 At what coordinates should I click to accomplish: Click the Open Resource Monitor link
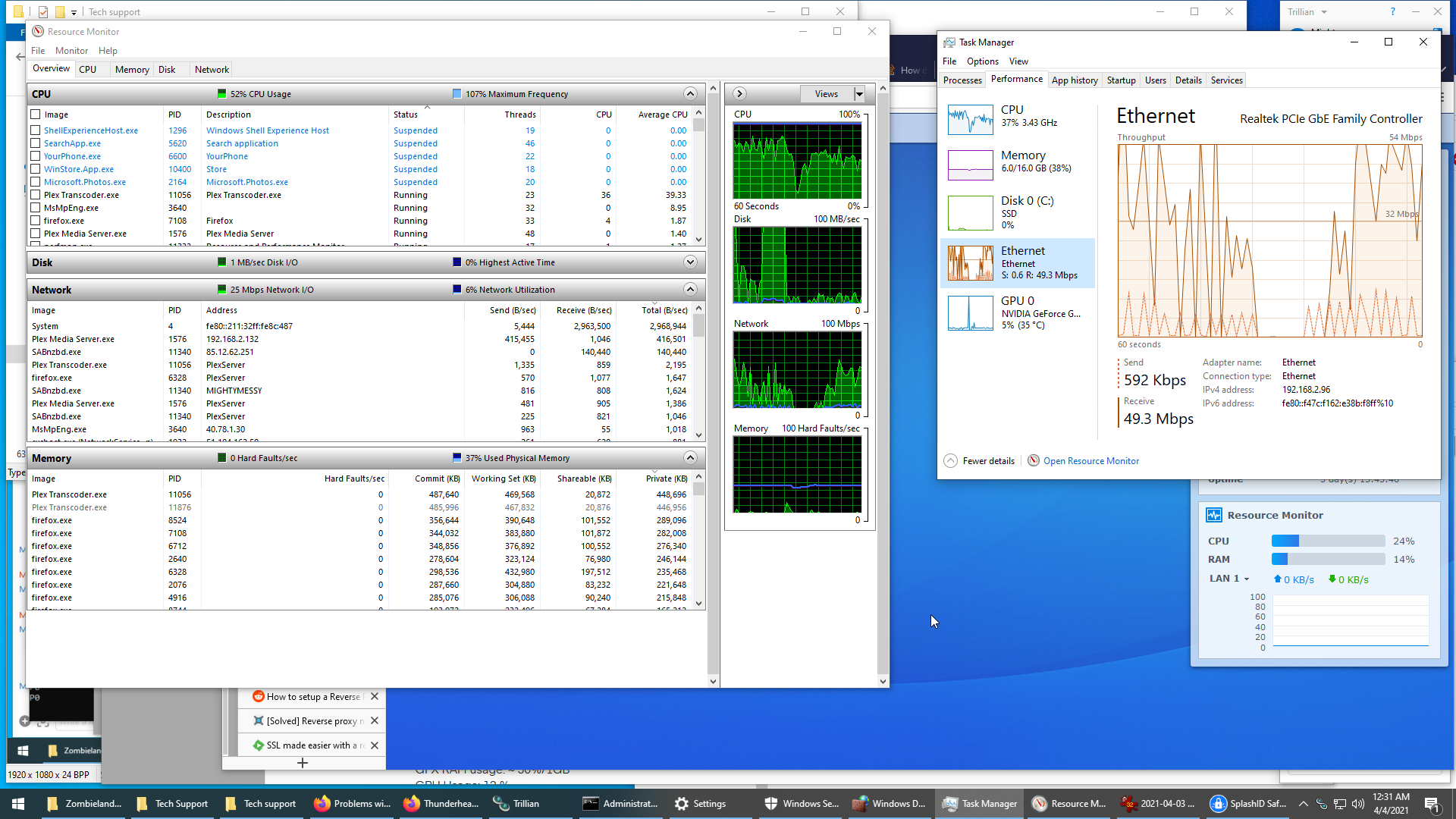pyautogui.click(x=1090, y=461)
